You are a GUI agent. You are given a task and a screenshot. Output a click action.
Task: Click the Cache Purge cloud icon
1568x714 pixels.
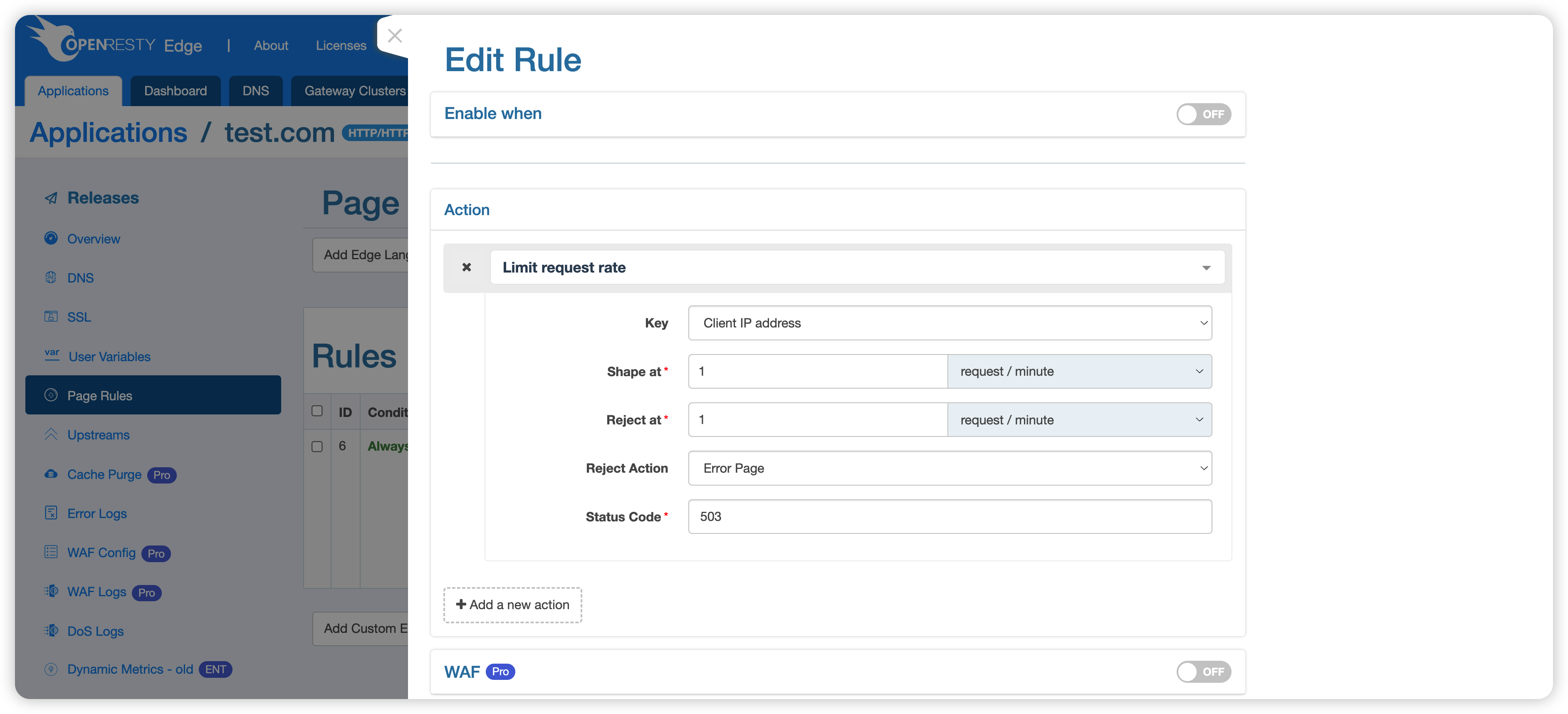(x=51, y=474)
